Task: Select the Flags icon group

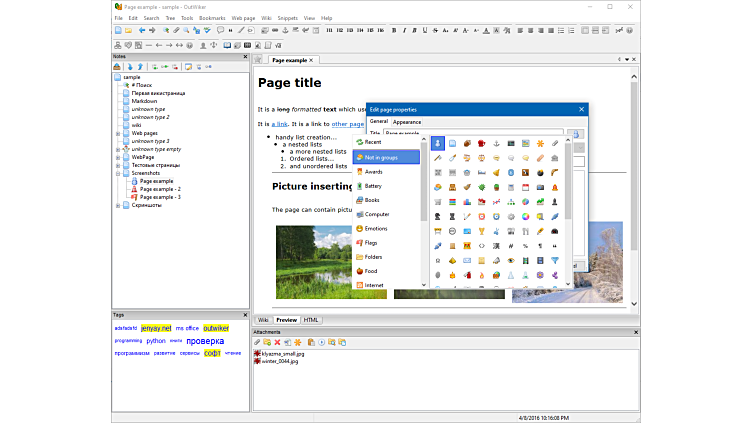Action: click(x=386, y=243)
